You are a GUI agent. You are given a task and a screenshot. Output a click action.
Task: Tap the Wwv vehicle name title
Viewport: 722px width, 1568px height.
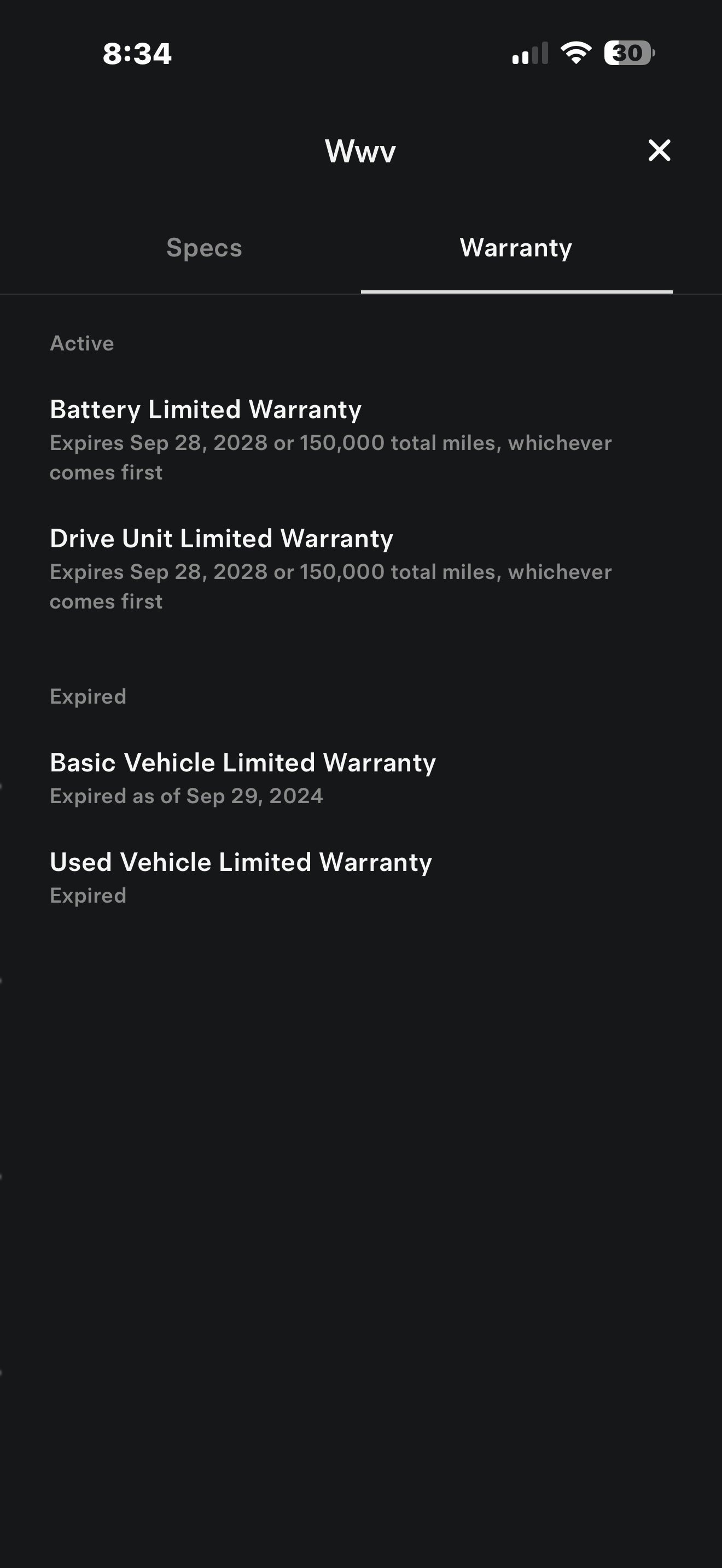[360, 151]
